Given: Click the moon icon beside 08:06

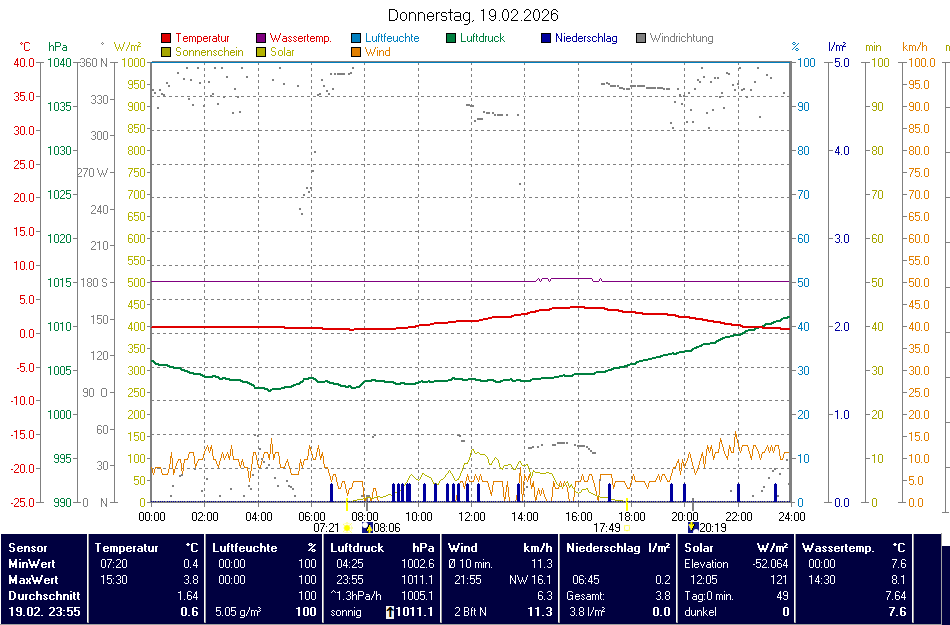Looking at the screenshot, I should click(367, 527).
